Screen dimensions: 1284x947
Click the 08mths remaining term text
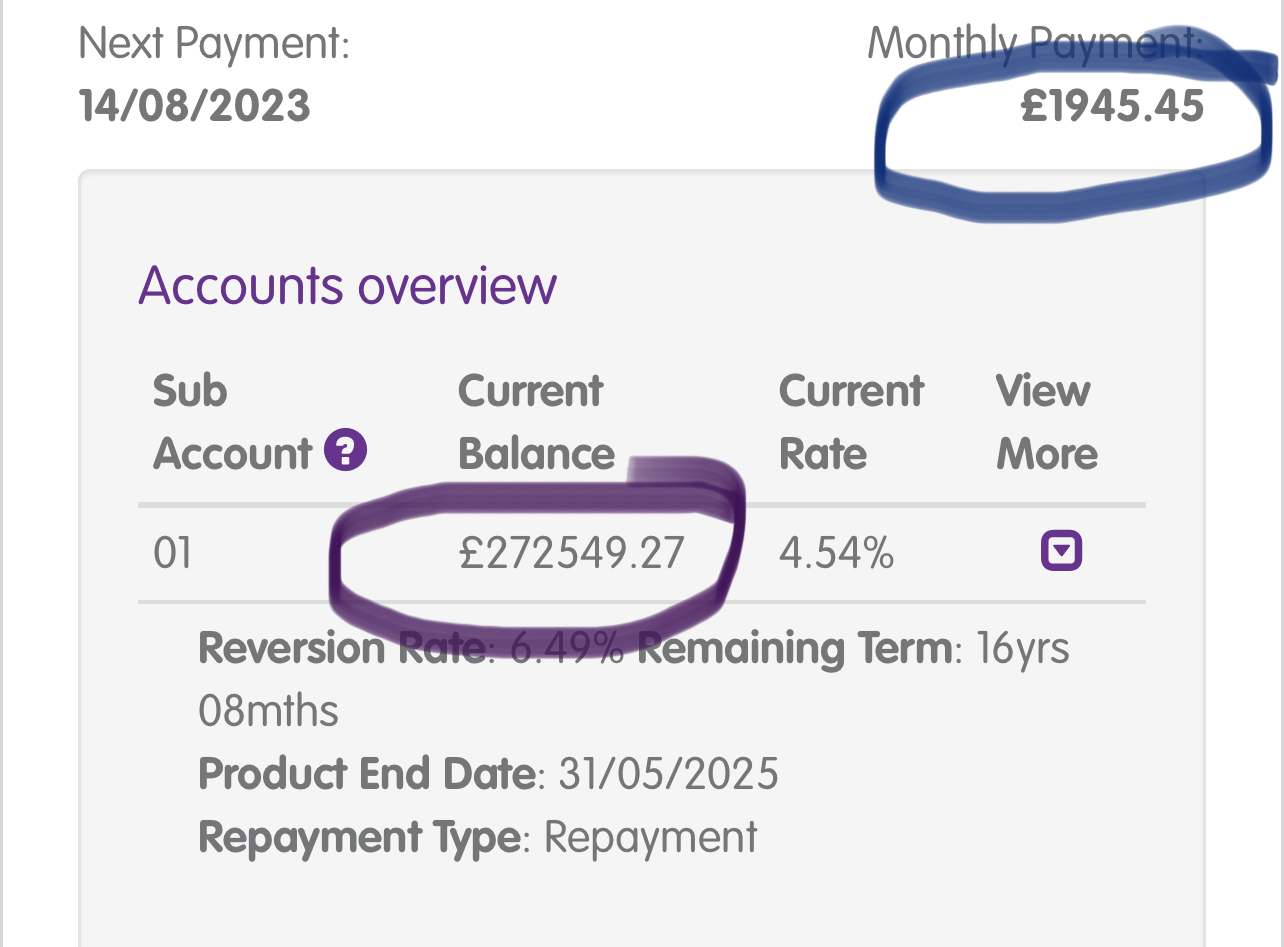(x=269, y=711)
